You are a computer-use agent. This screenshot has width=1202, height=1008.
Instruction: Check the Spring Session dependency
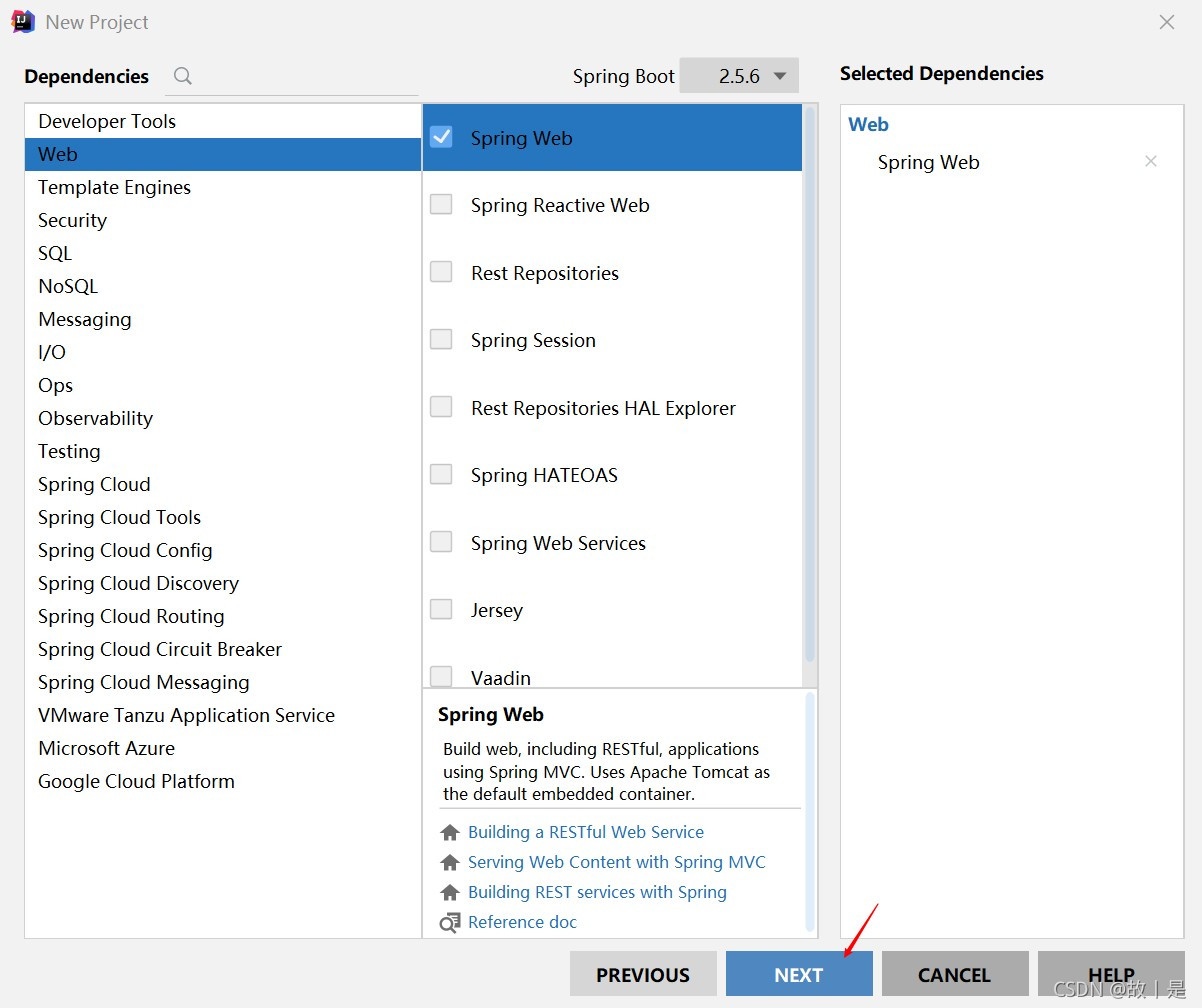(x=441, y=339)
